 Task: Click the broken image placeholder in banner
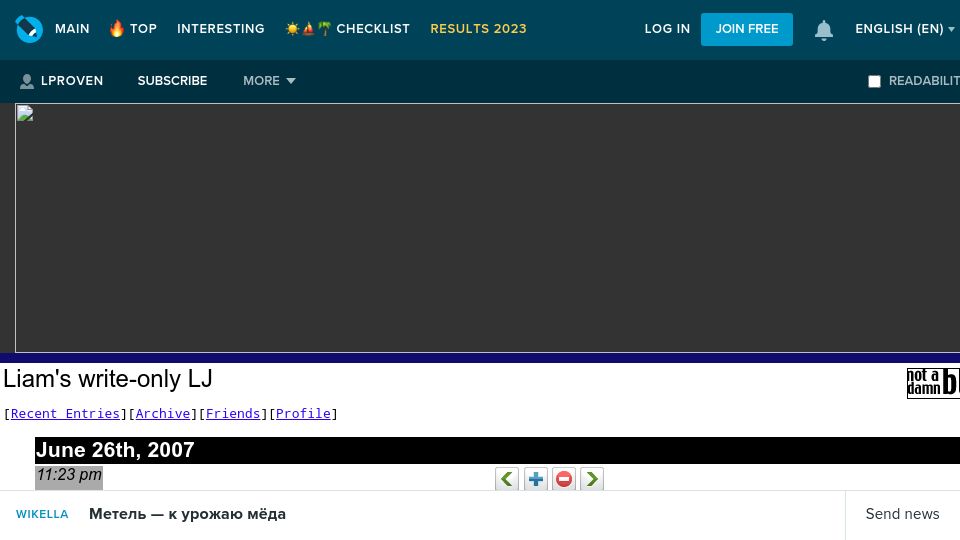pyautogui.click(x=25, y=114)
